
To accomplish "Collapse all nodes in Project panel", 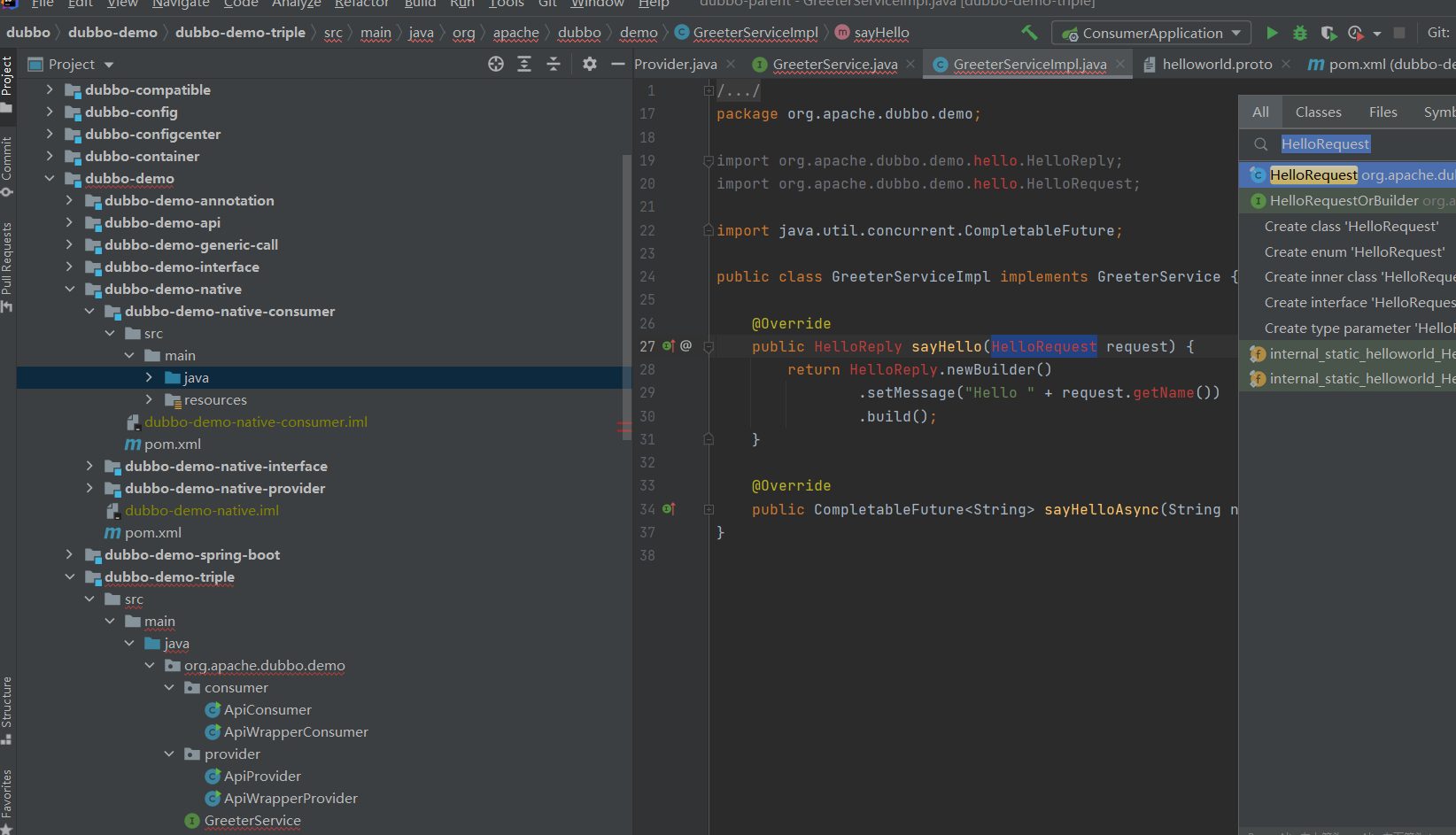I will 554,64.
